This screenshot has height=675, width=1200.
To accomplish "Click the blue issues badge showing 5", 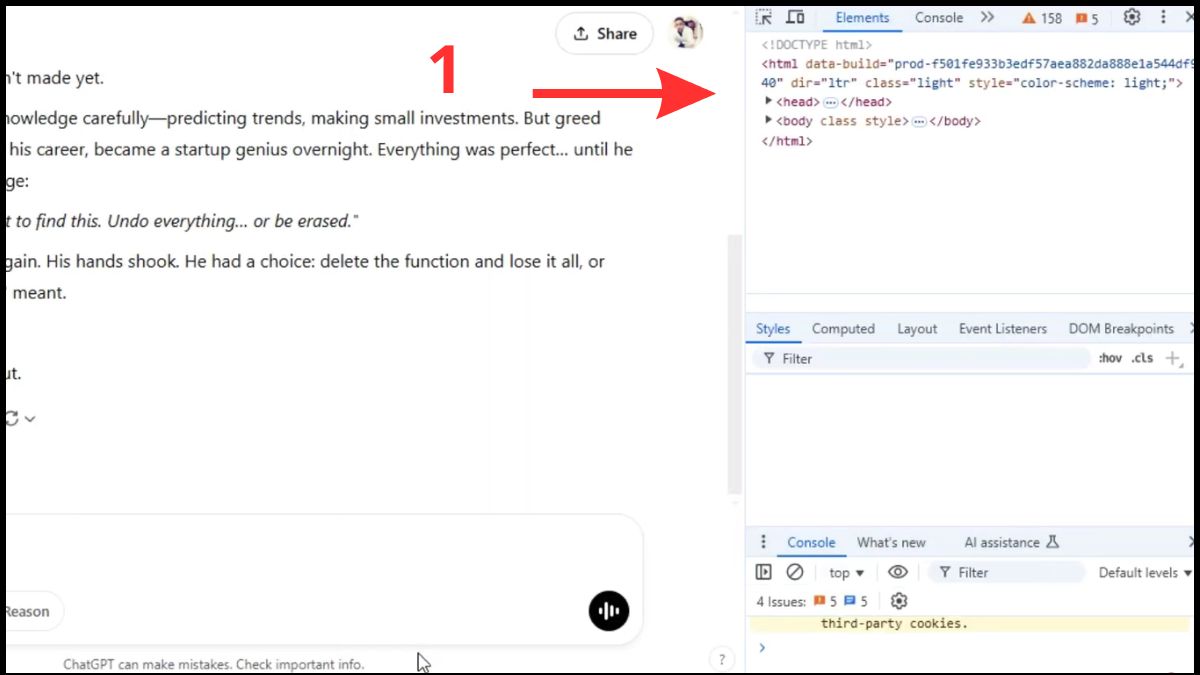I will coord(856,602).
